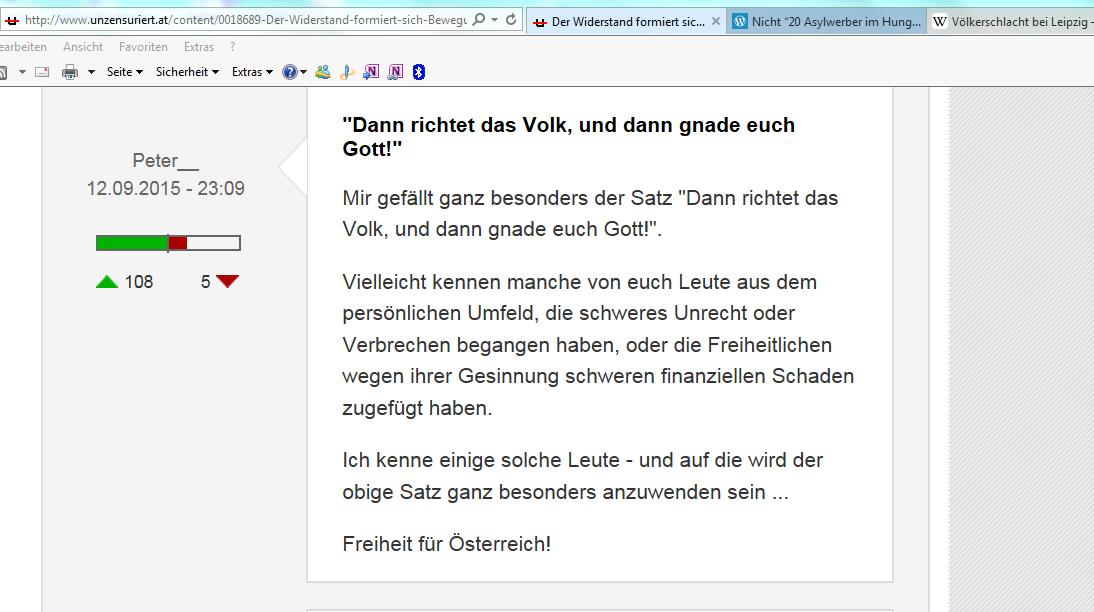The height and width of the screenshot is (612, 1094).
Task: Close the Der Widerstand formiert sich tab
Action: 715,21
